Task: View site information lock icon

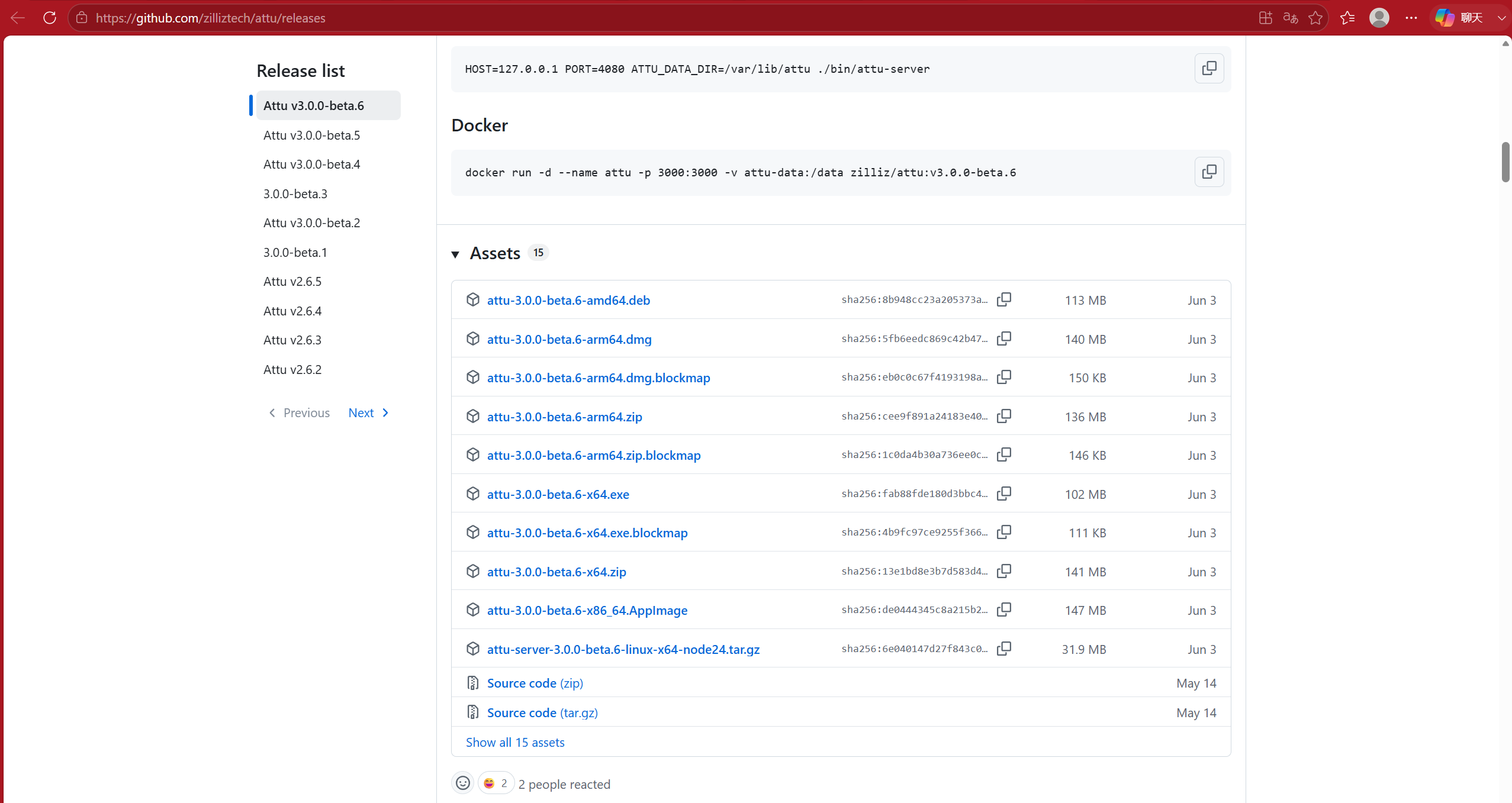Action: click(x=82, y=18)
